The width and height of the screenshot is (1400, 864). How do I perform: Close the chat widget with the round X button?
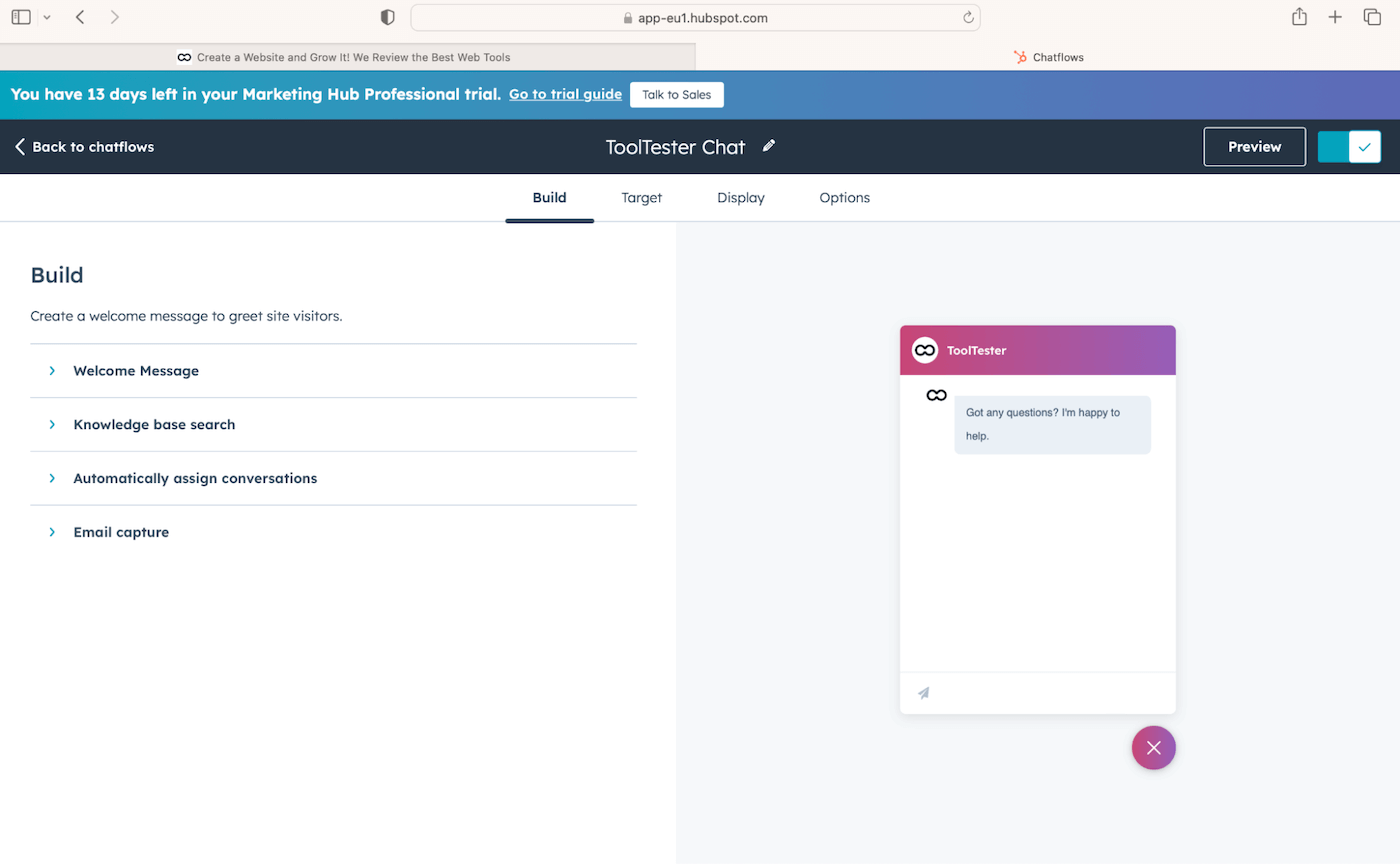coord(1154,748)
